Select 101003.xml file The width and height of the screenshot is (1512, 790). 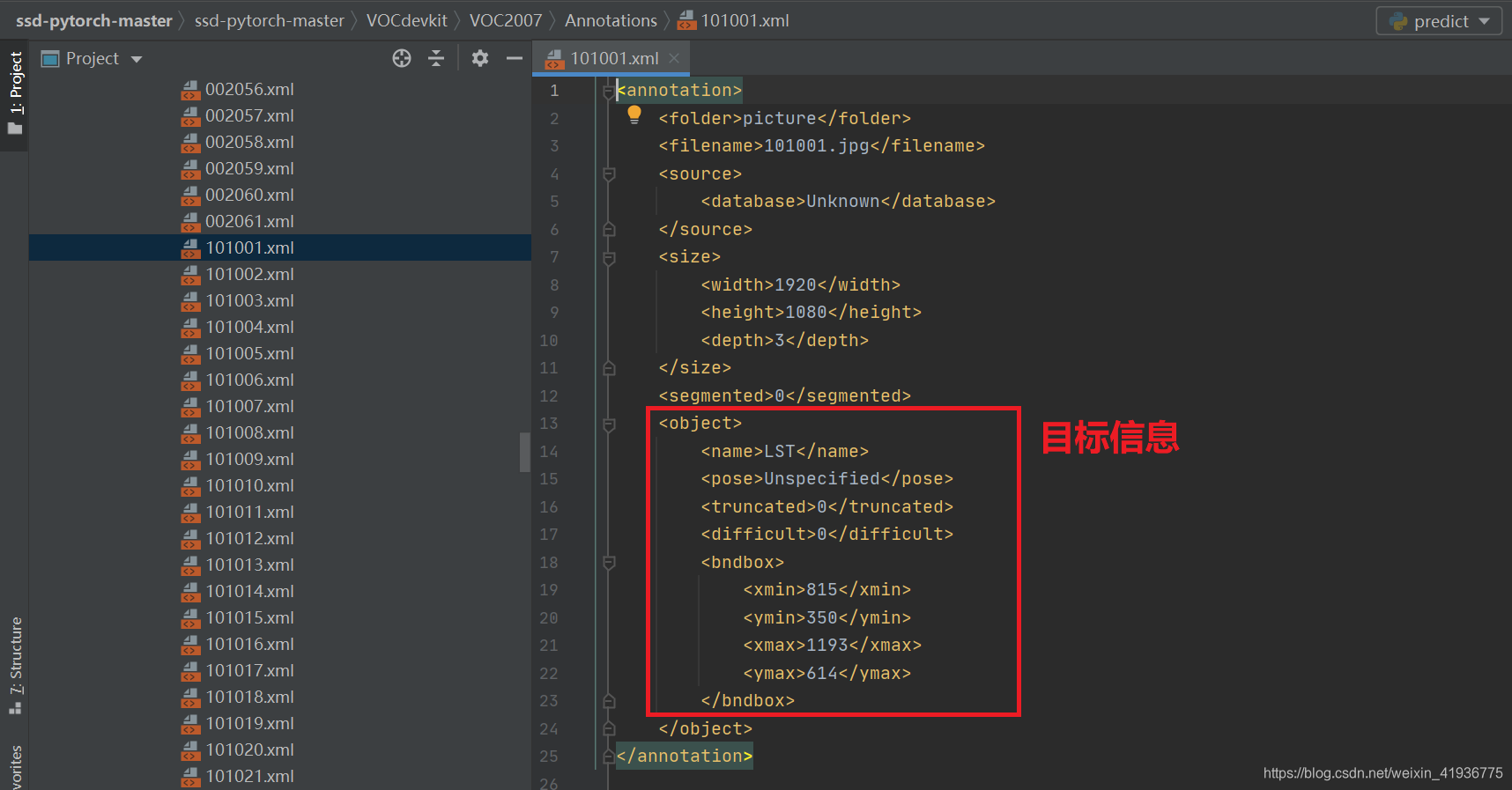point(249,300)
